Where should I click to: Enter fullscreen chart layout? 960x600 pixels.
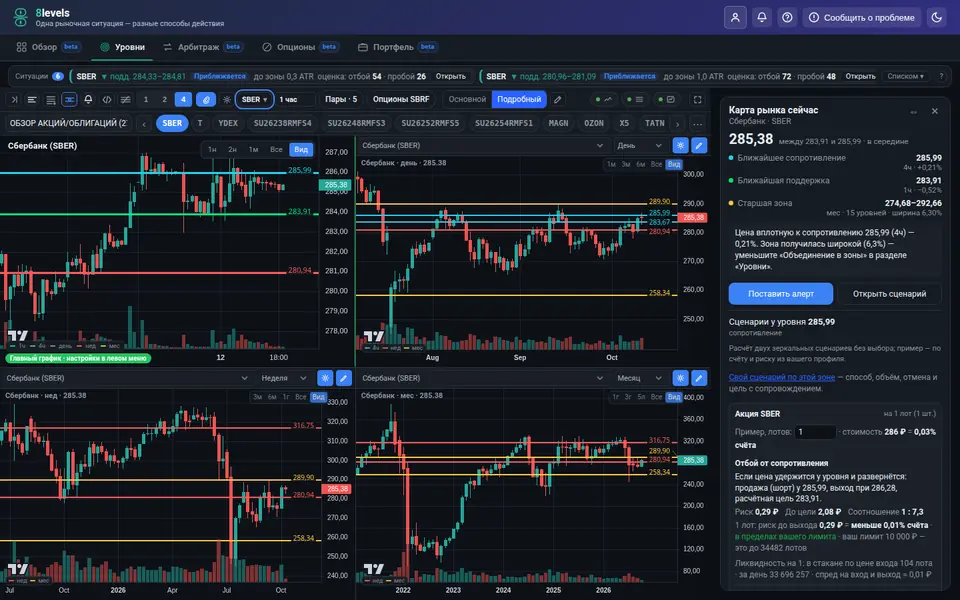[697, 99]
